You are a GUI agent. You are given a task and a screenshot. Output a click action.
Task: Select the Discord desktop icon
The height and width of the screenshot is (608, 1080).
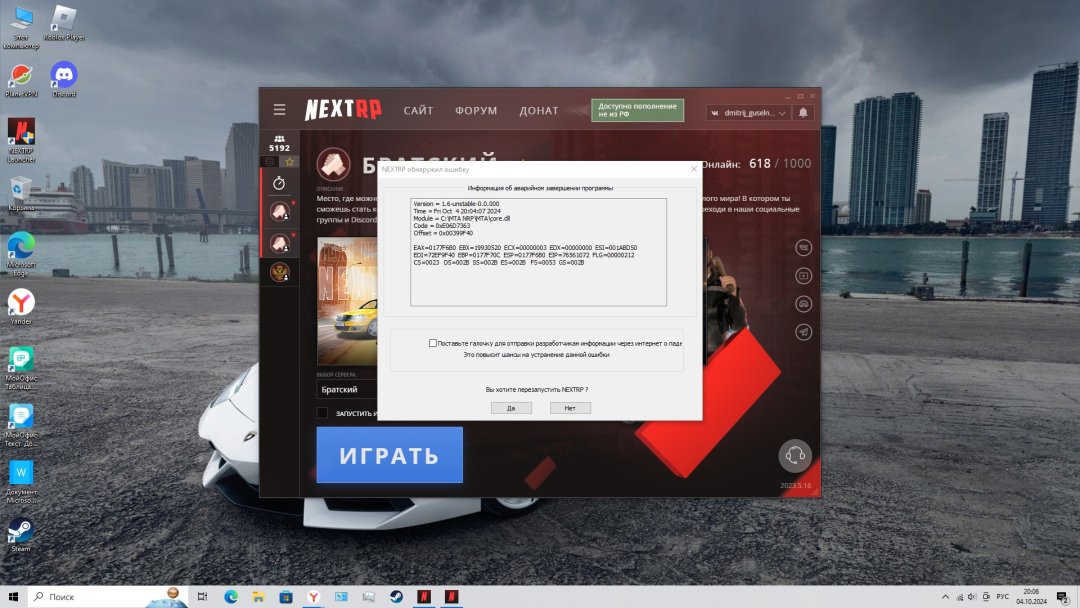pos(64,79)
